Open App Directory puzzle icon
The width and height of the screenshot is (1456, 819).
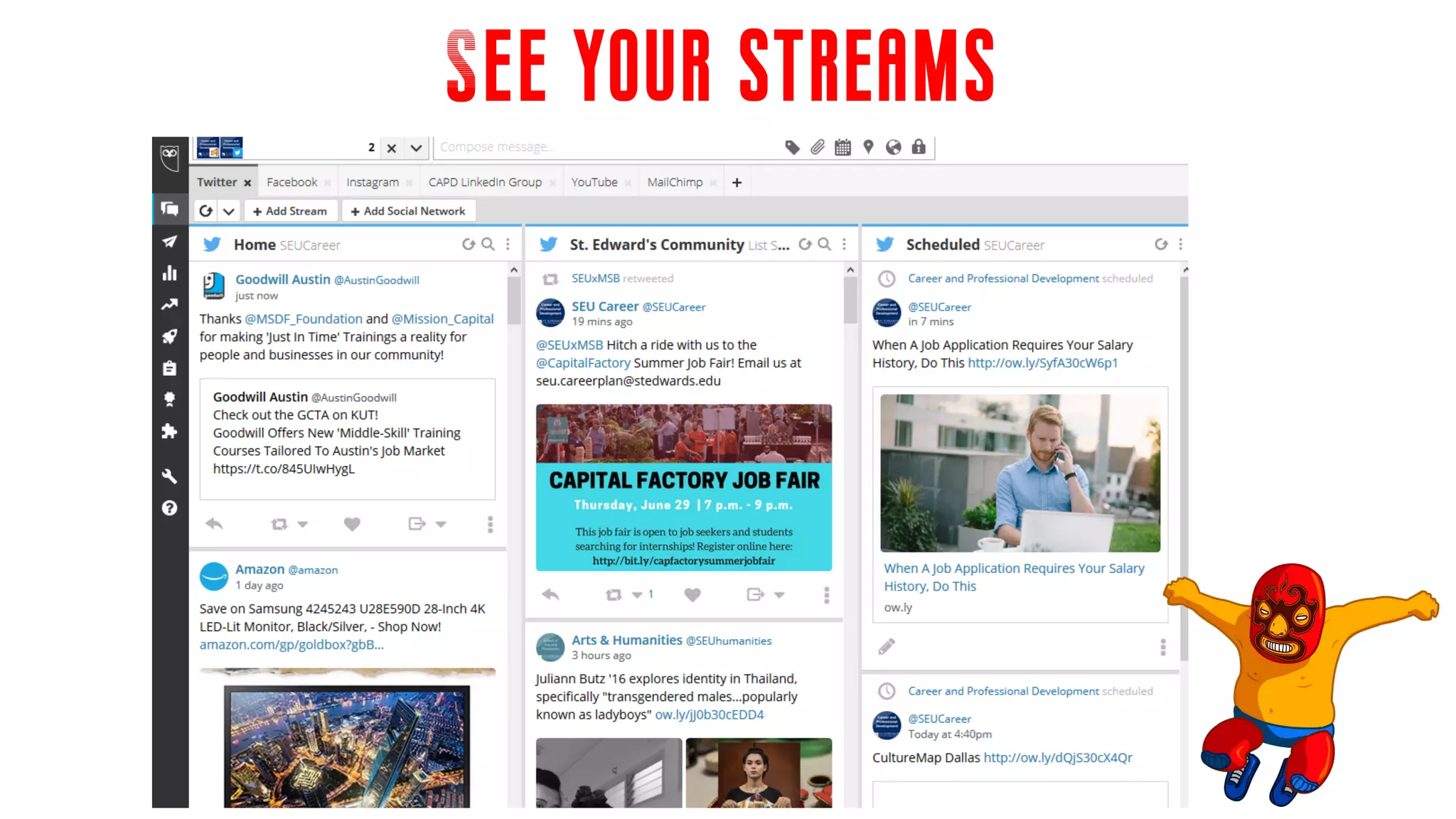click(x=170, y=431)
